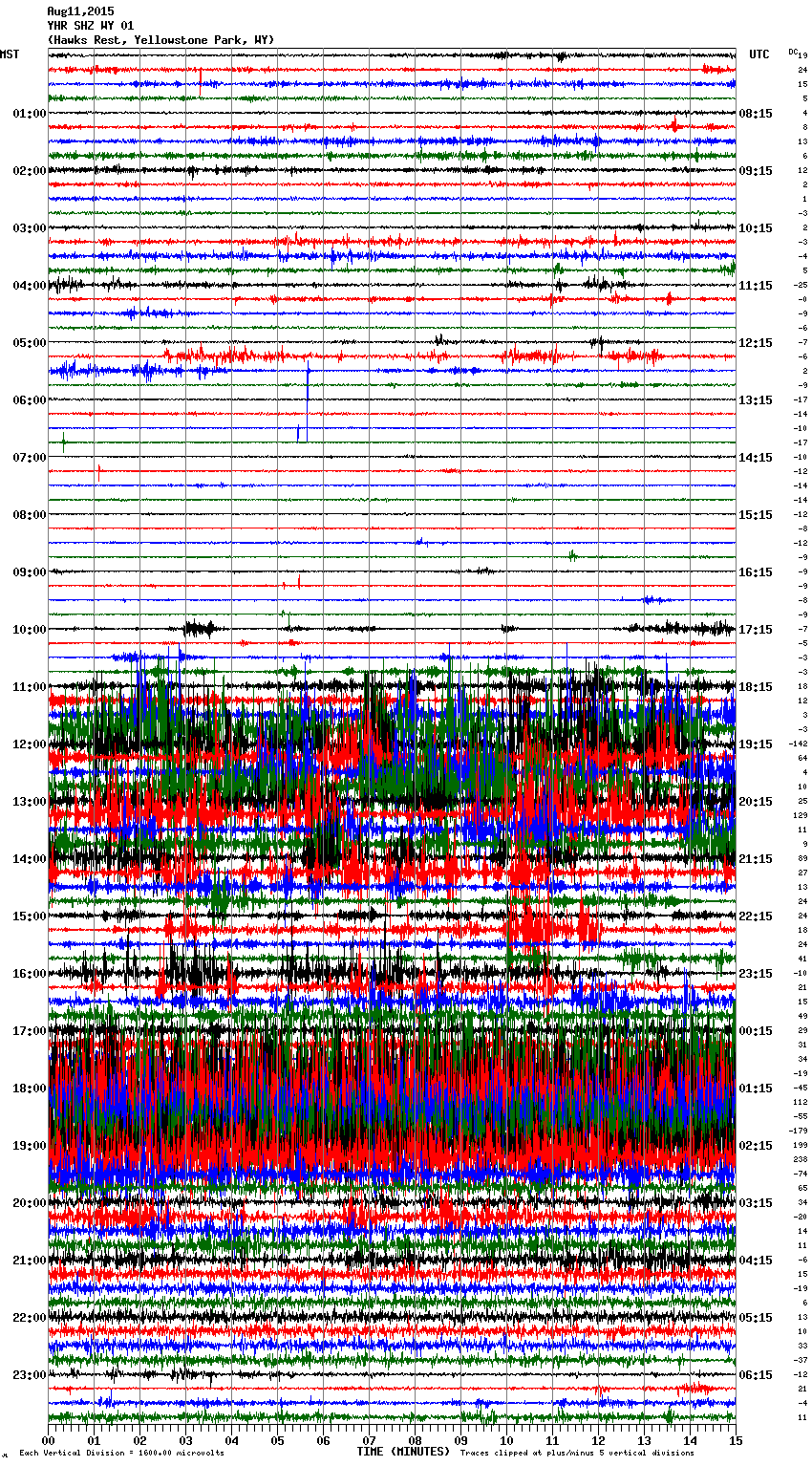This screenshot has width=812, height=1466.
Task: Select the DC offset value '-179'
Action: pos(799,1131)
